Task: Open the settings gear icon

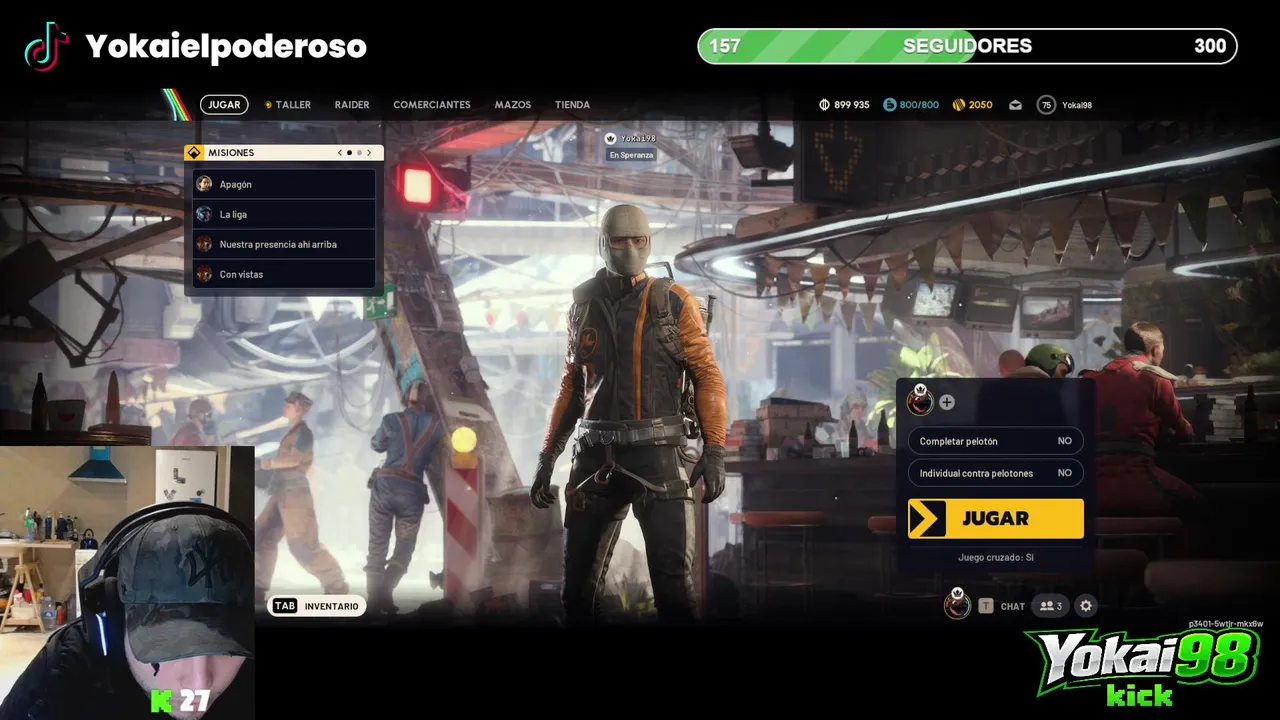Action: point(1086,606)
